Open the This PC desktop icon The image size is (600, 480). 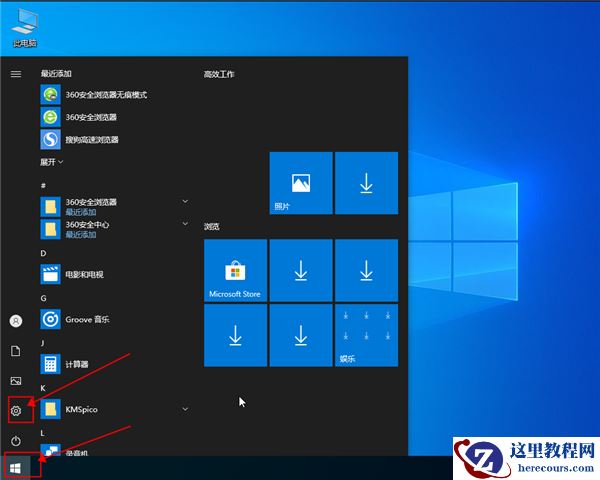pyautogui.click(x=25, y=28)
